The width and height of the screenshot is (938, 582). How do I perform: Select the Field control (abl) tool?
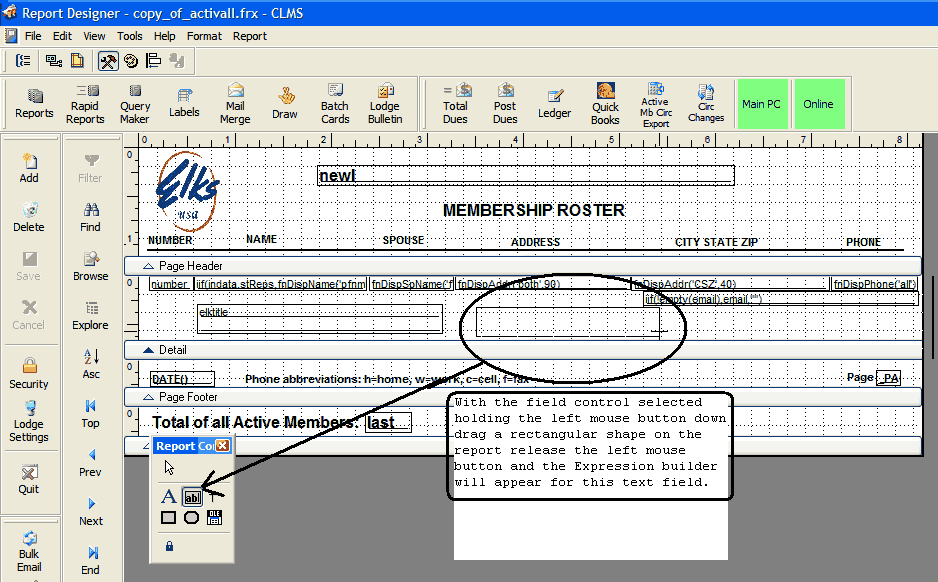[x=193, y=497]
